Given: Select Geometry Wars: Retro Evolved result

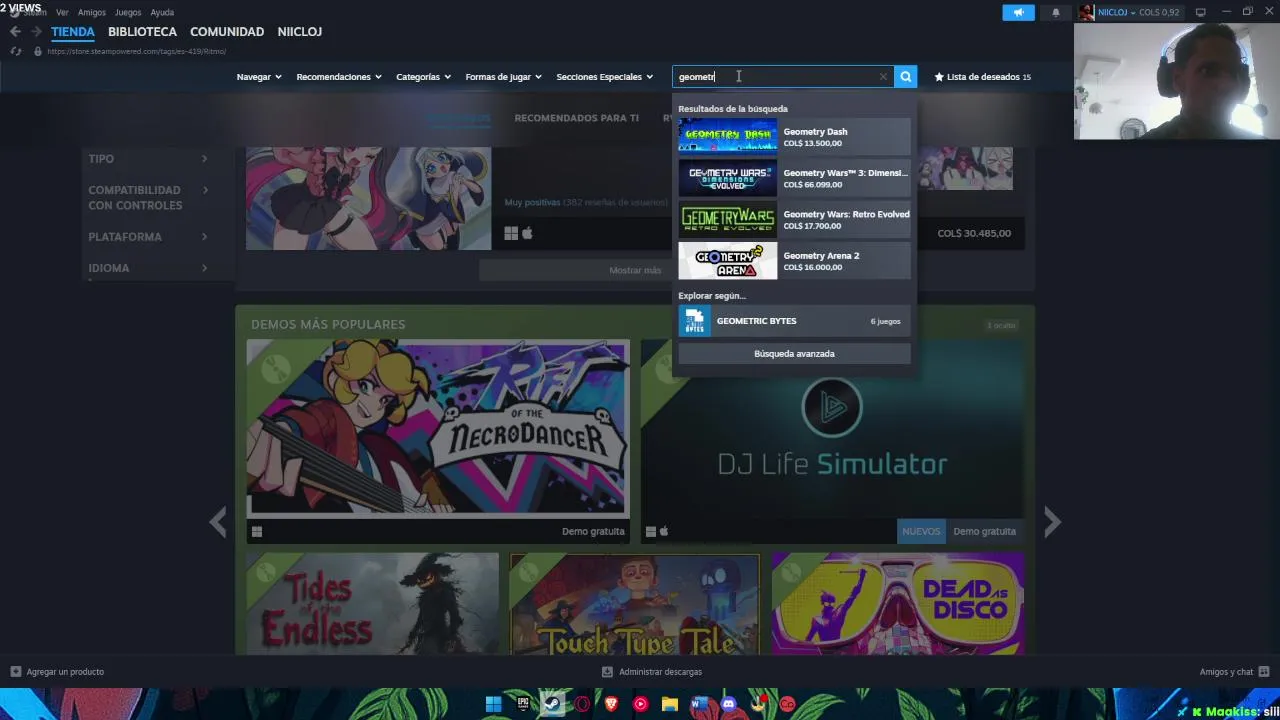Looking at the screenshot, I should click(794, 220).
